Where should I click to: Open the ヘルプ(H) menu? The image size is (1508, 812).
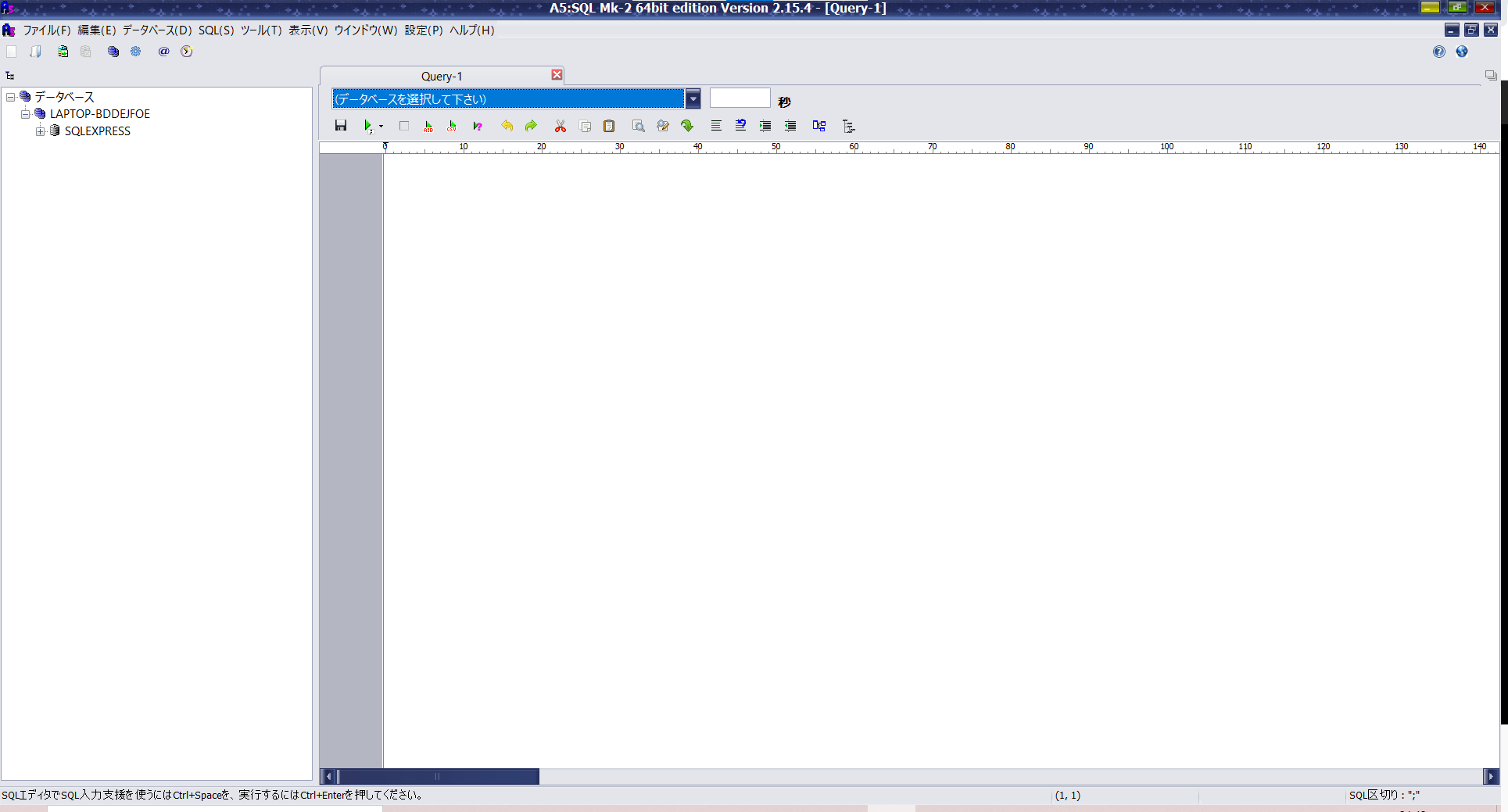[472, 30]
